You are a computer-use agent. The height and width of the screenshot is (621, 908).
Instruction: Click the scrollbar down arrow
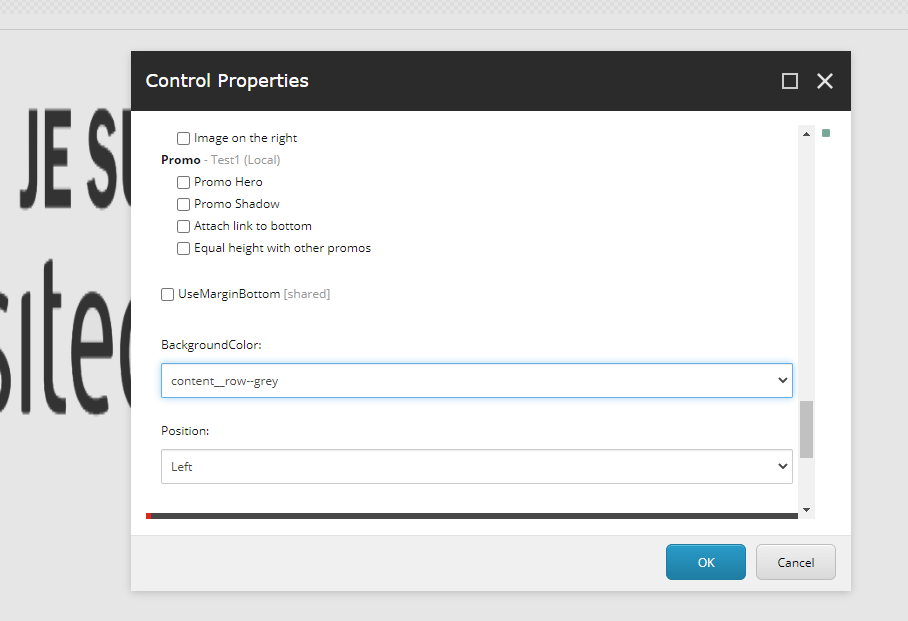806,510
